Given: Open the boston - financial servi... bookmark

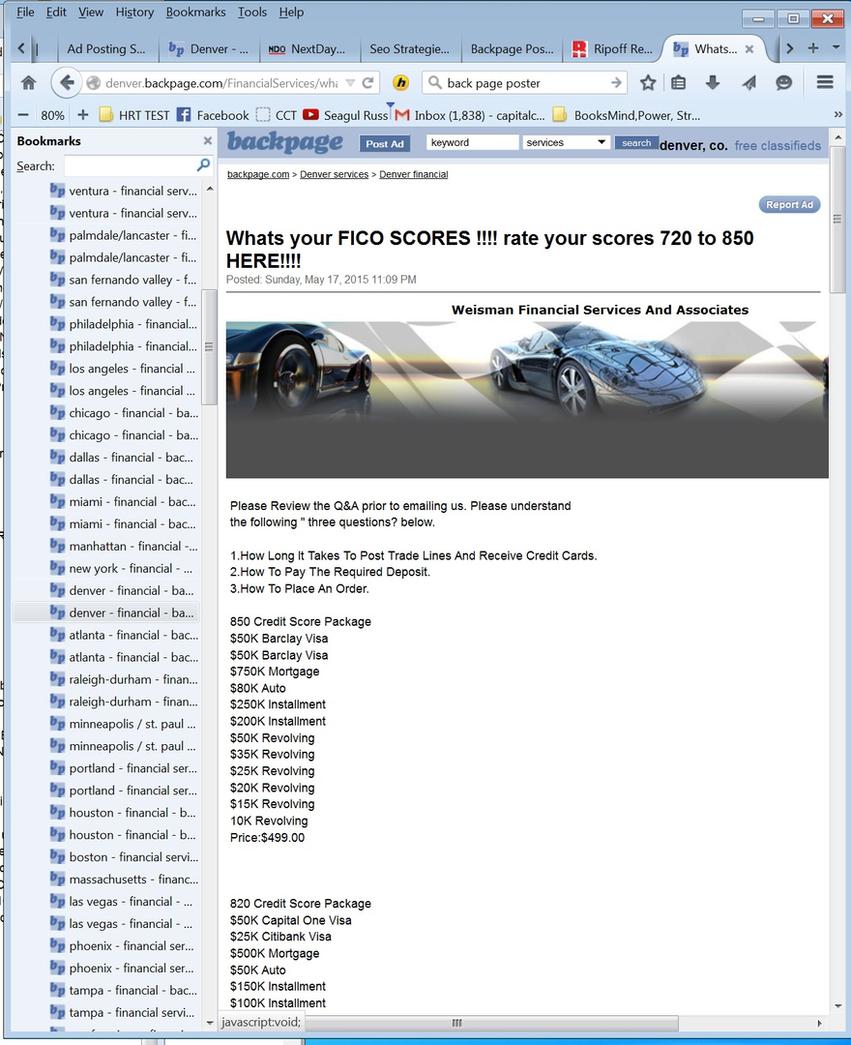Looking at the screenshot, I should 125,856.
